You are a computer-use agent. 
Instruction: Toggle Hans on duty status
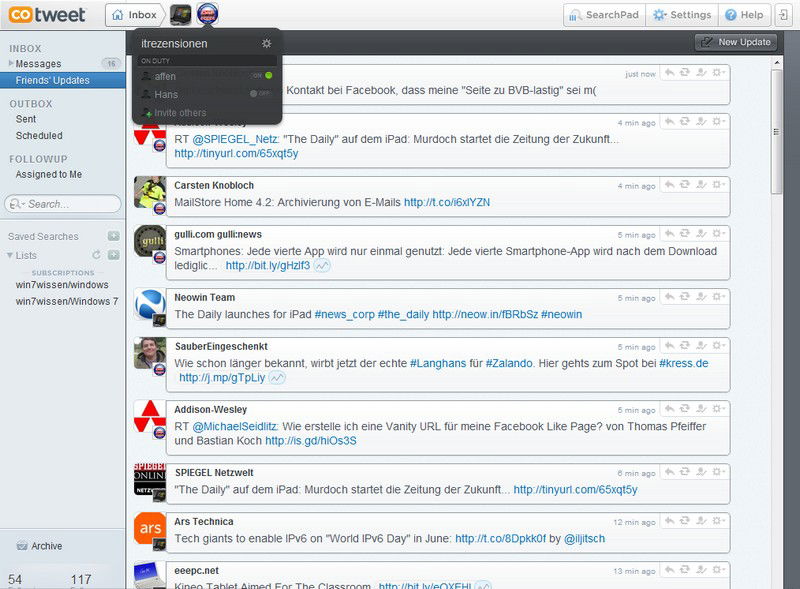(260, 94)
